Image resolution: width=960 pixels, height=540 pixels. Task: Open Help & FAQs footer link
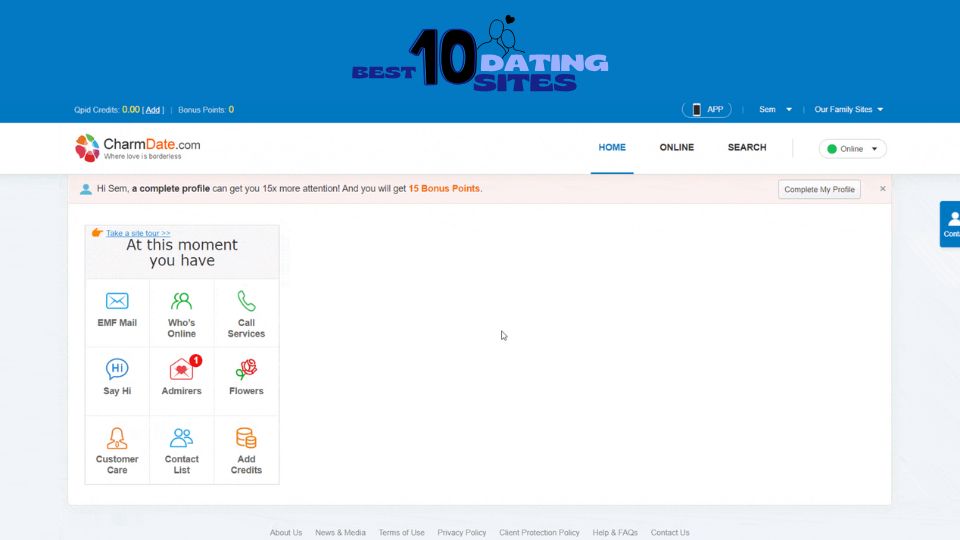point(615,533)
